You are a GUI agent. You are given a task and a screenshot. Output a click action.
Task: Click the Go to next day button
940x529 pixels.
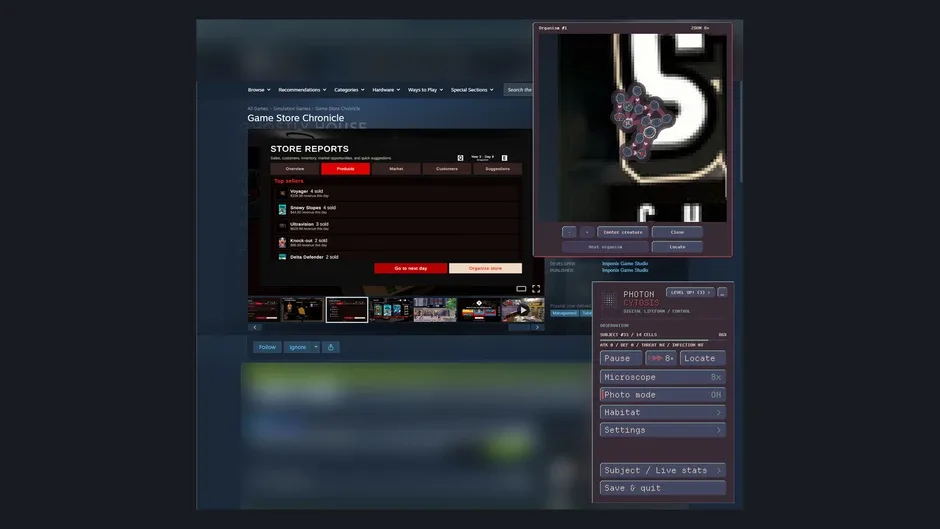[x=411, y=268]
